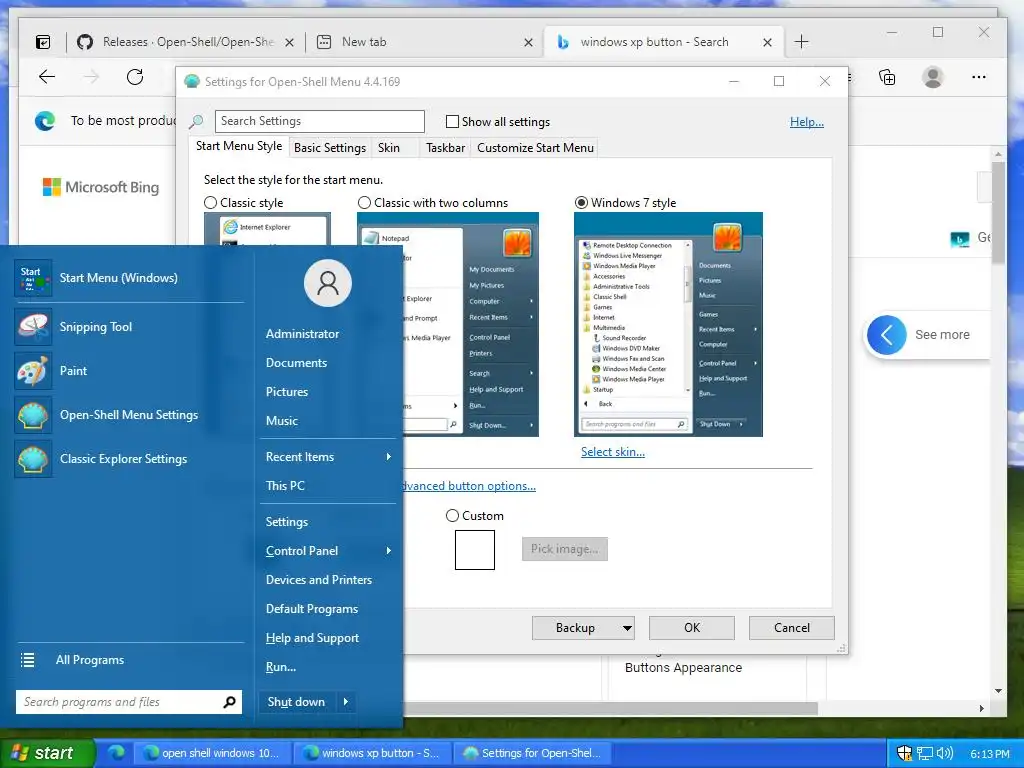Image resolution: width=1024 pixels, height=768 pixels.
Task: Click the volume speaker tray icon
Action: (x=944, y=753)
